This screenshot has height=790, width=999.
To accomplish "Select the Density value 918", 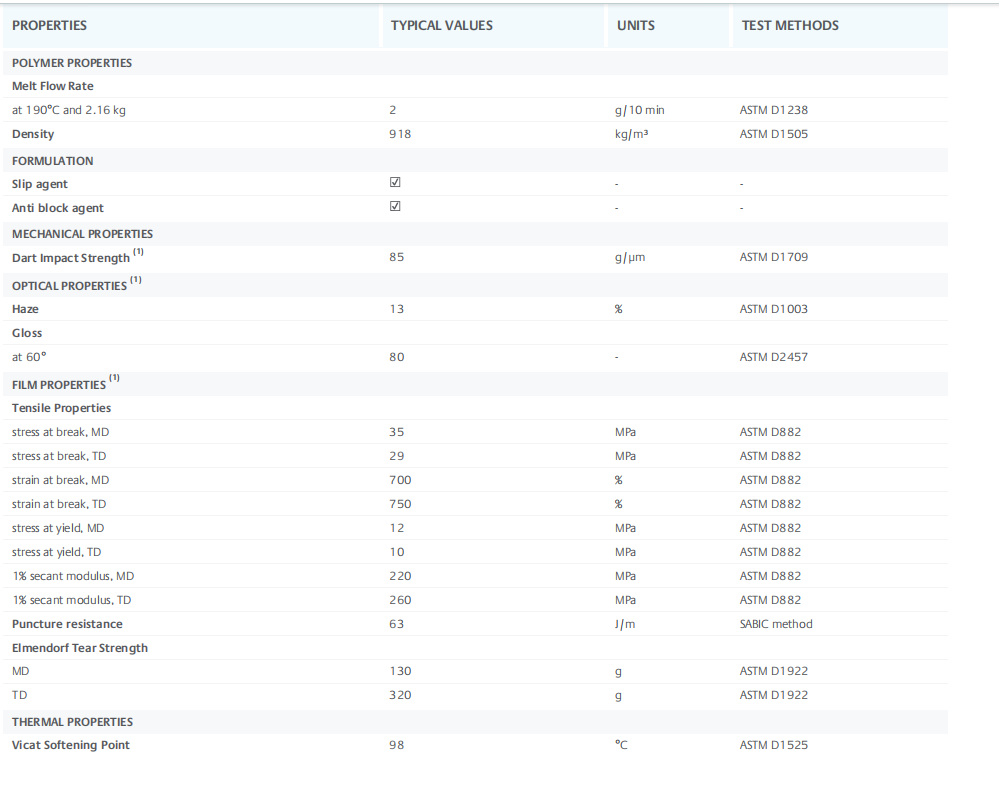I will tap(399, 134).
